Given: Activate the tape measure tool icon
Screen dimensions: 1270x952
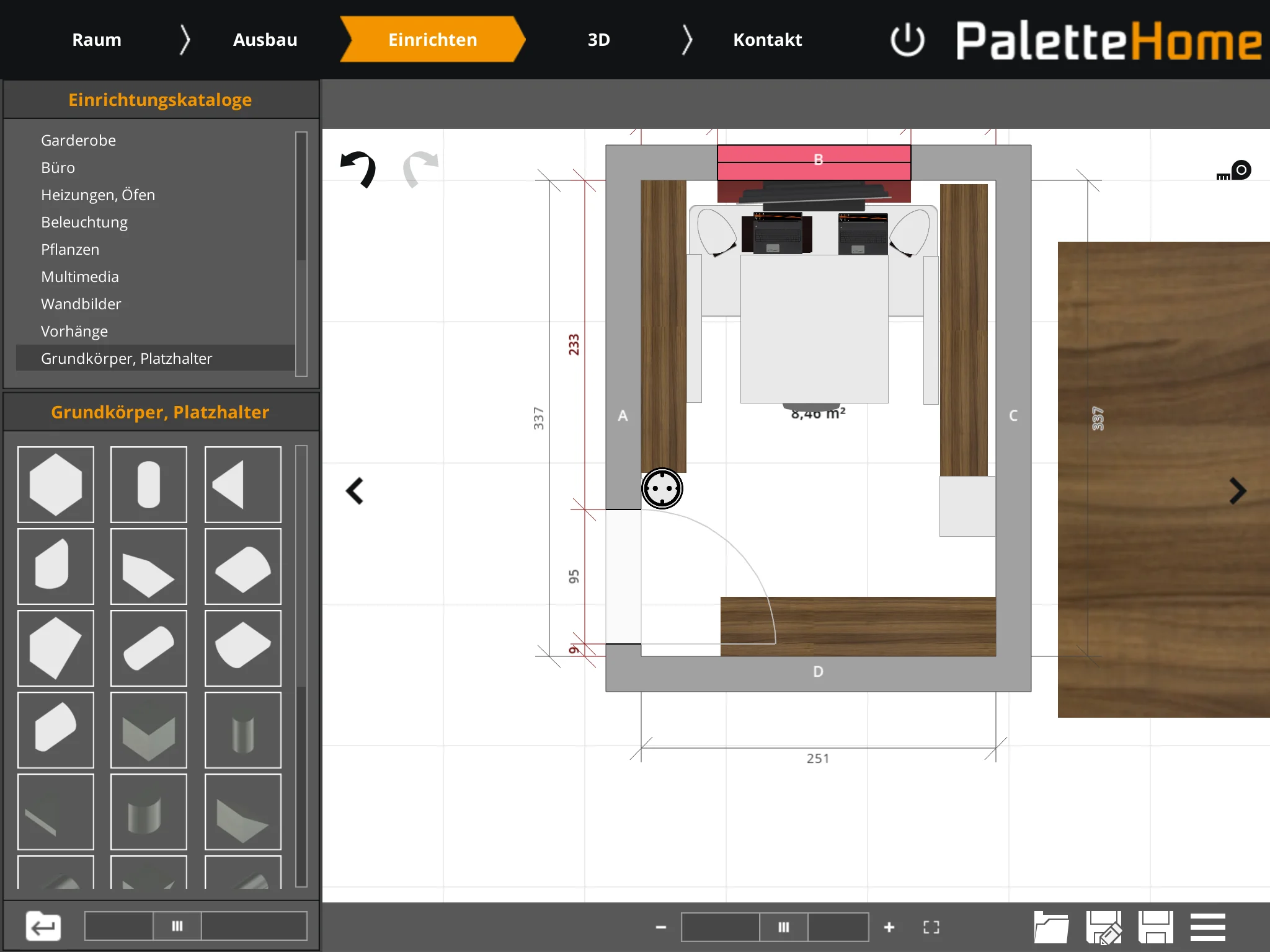Looking at the screenshot, I should (x=1234, y=170).
